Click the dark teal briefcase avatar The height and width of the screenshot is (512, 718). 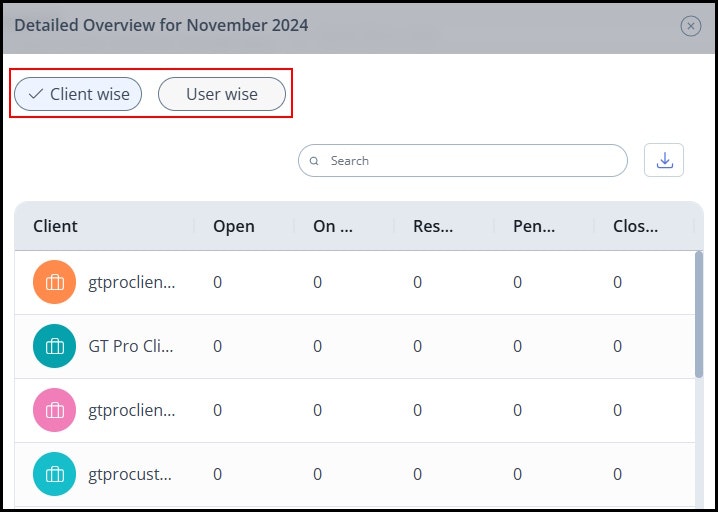54,346
